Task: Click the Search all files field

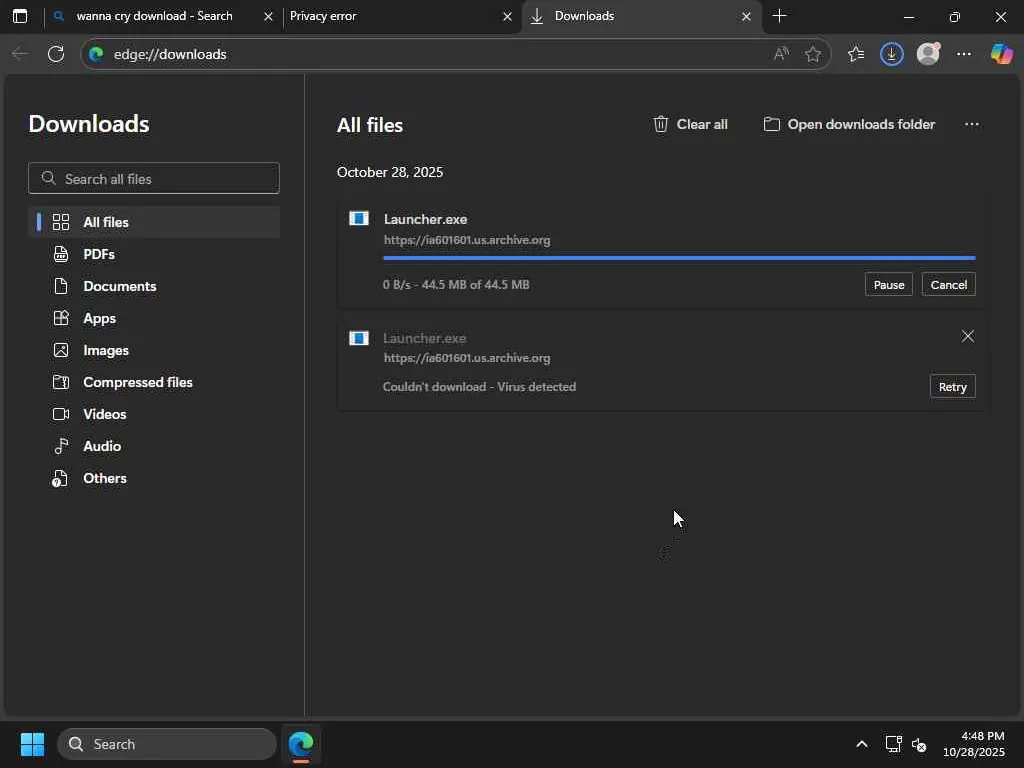Action: pyautogui.click(x=154, y=179)
